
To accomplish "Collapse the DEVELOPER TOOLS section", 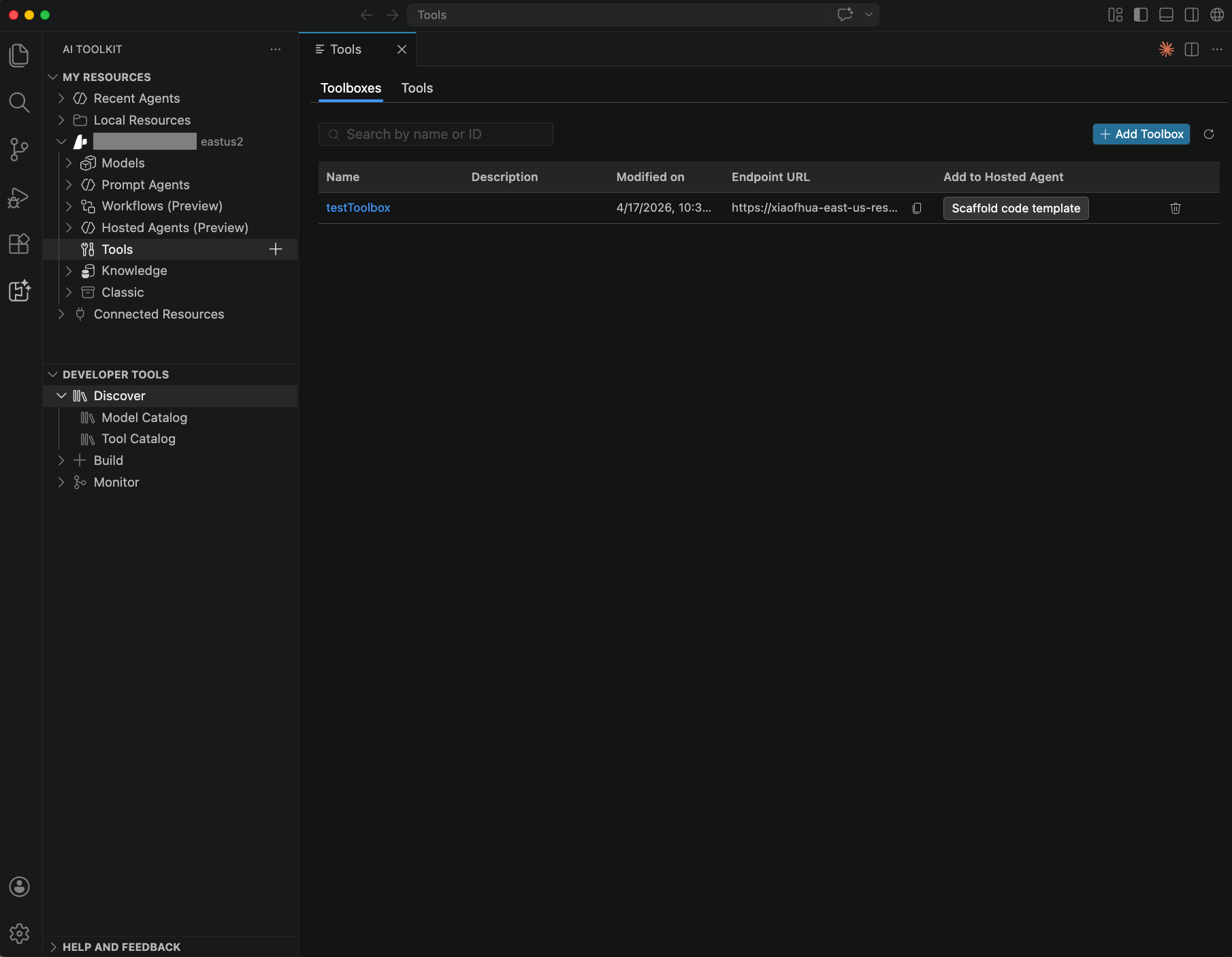I will [53, 374].
